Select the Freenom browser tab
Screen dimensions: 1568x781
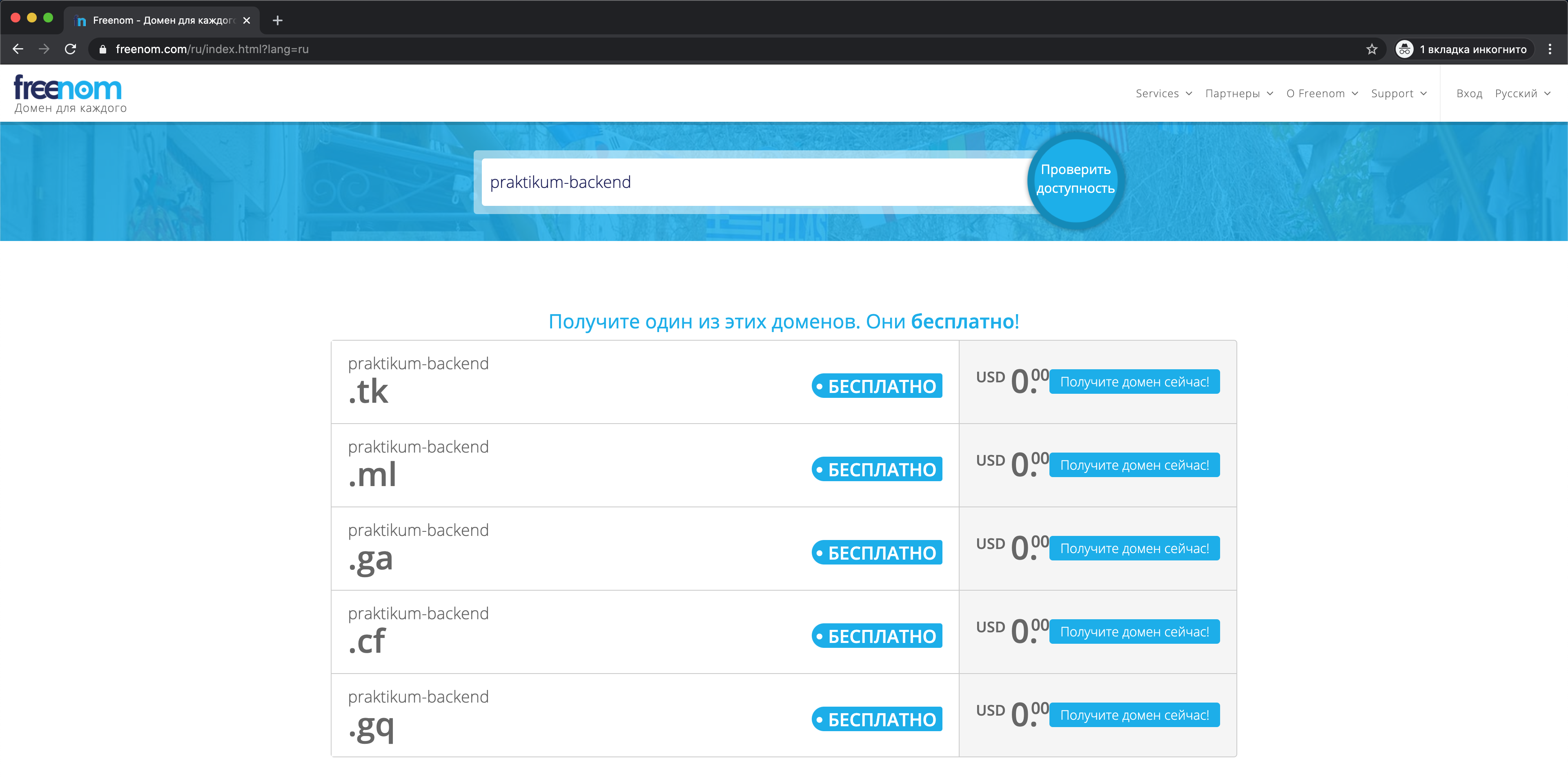click(162, 21)
